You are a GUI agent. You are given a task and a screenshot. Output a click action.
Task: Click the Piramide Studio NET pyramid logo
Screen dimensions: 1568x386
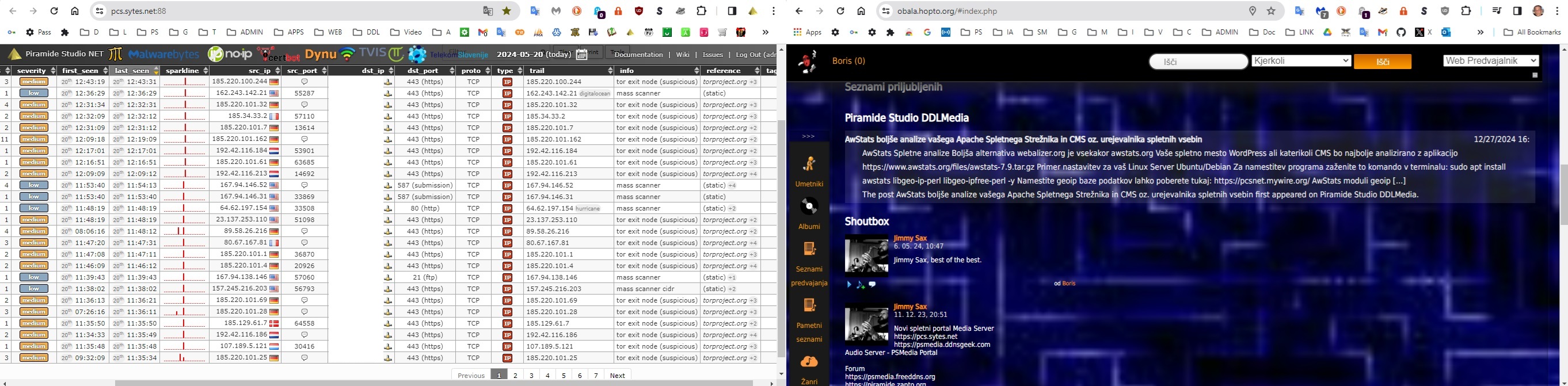14,54
